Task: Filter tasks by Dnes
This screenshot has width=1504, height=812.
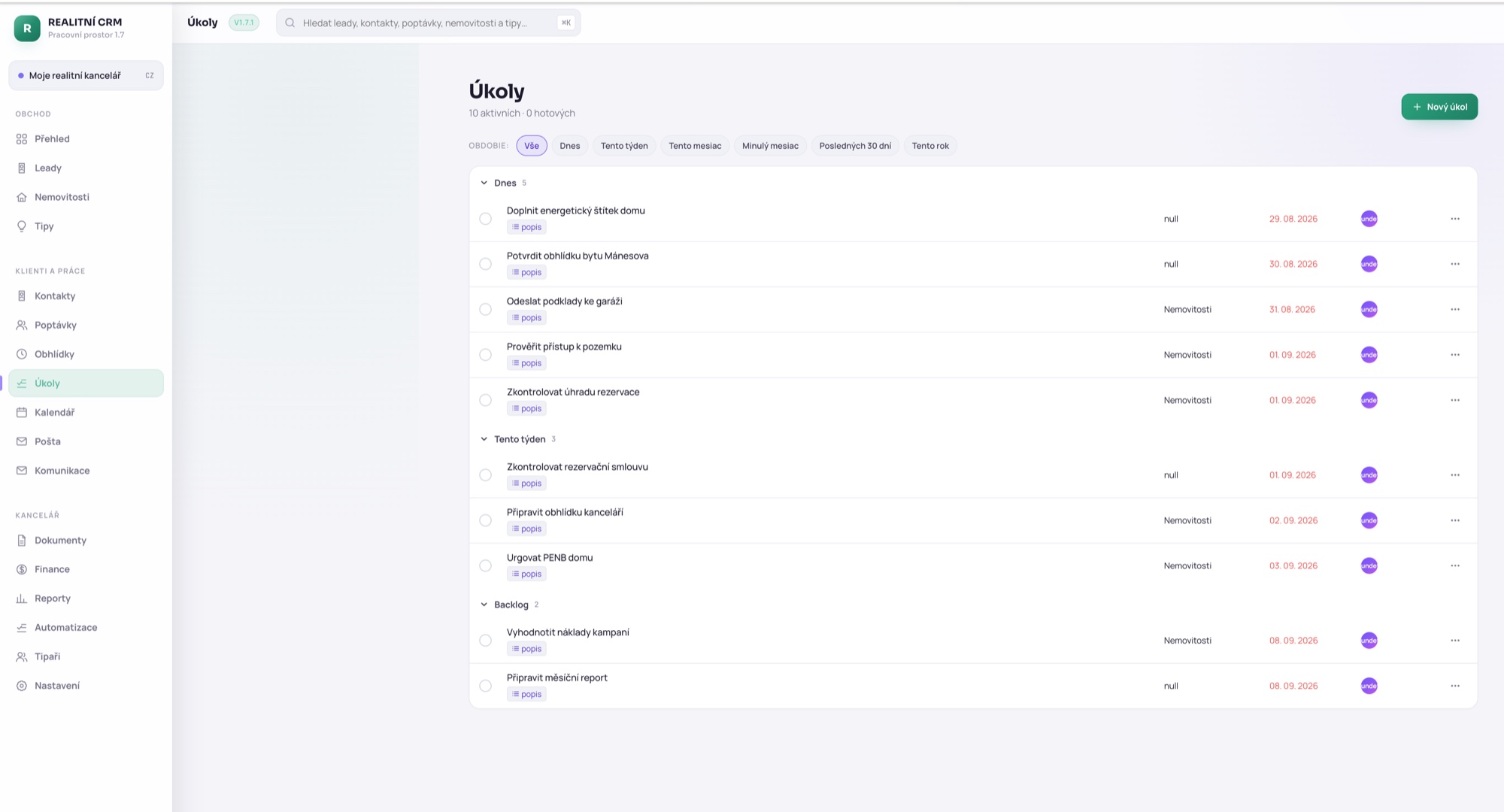Action: pyautogui.click(x=570, y=146)
